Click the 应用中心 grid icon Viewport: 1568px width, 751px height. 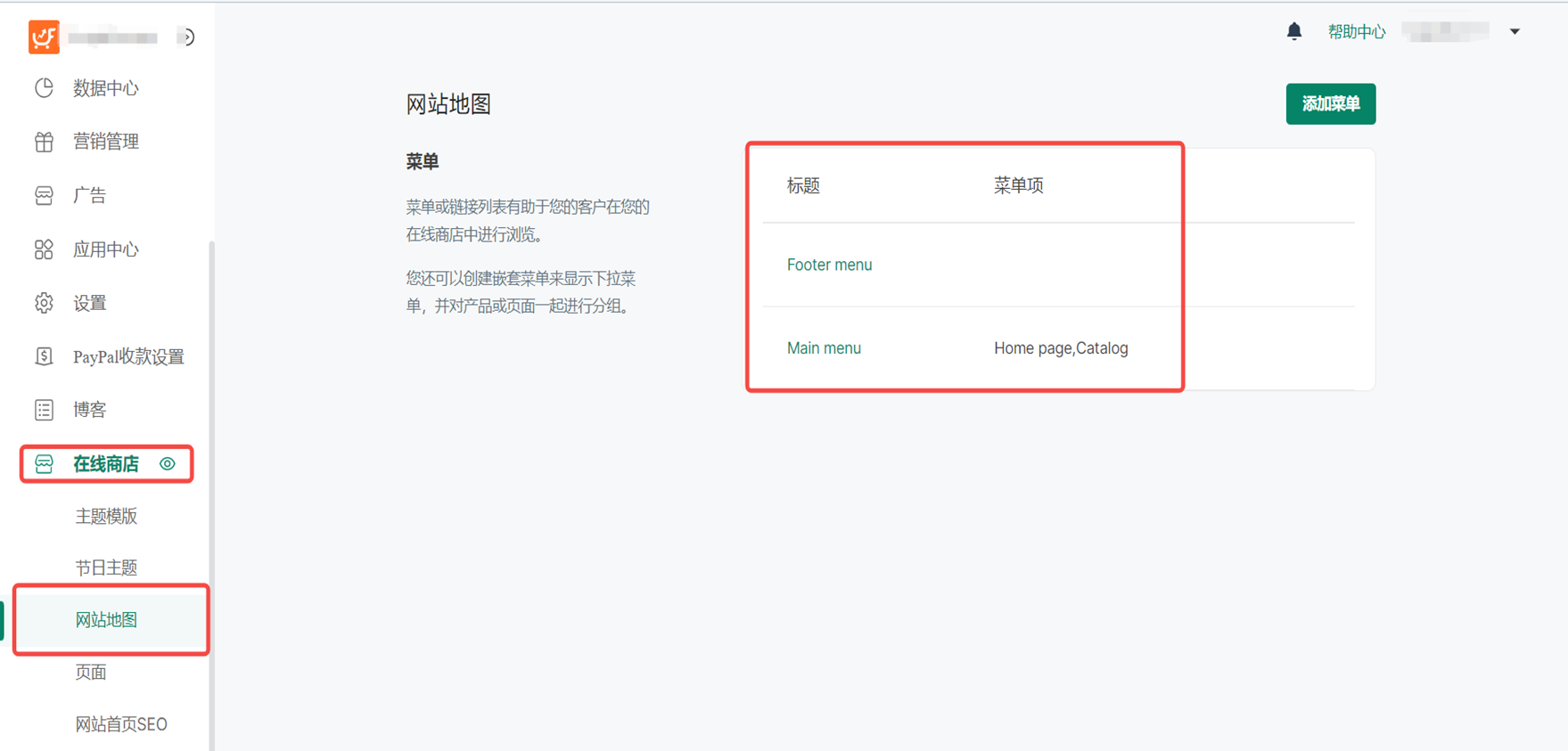point(44,249)
